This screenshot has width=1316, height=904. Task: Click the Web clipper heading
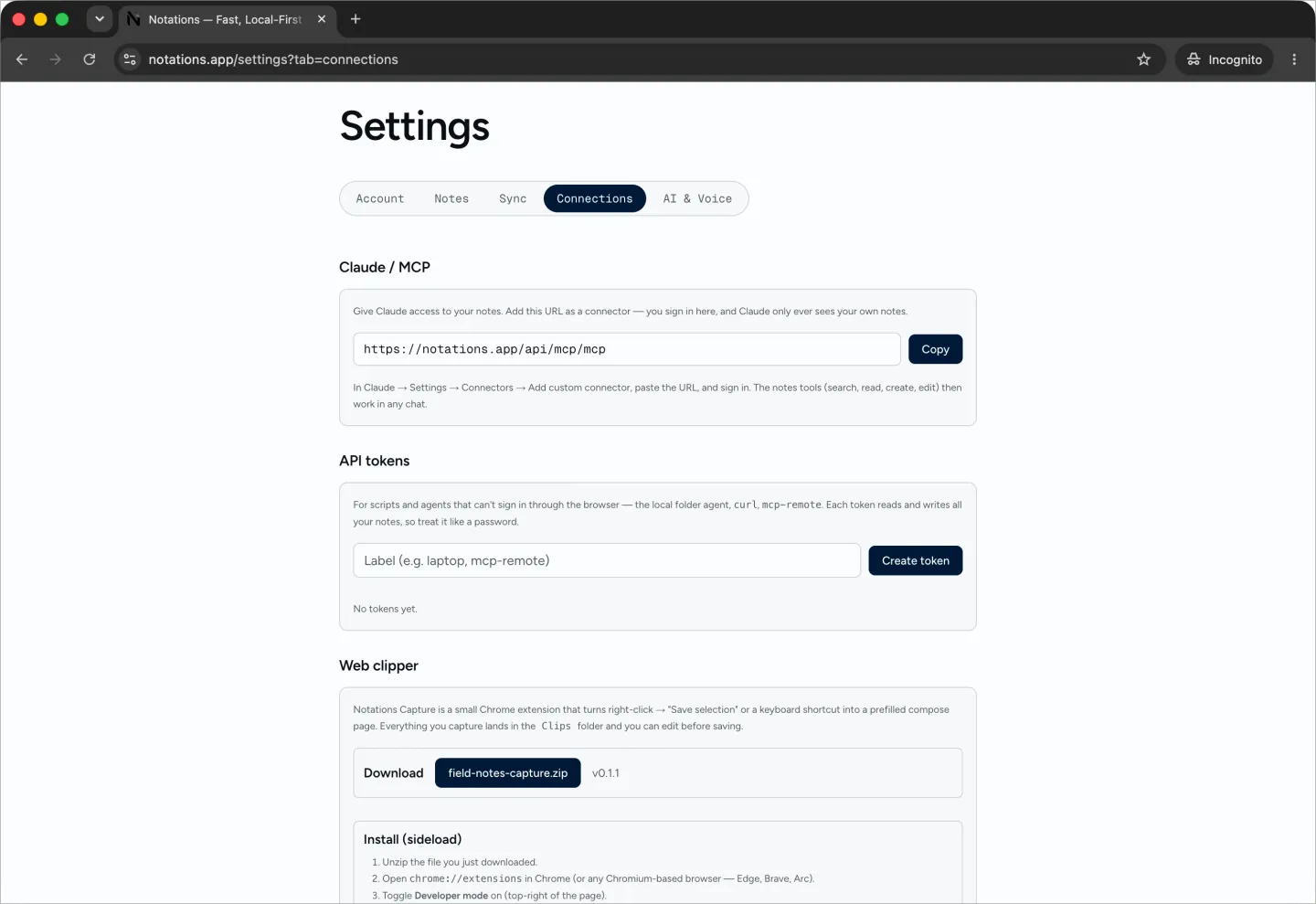tap(378, 665)
